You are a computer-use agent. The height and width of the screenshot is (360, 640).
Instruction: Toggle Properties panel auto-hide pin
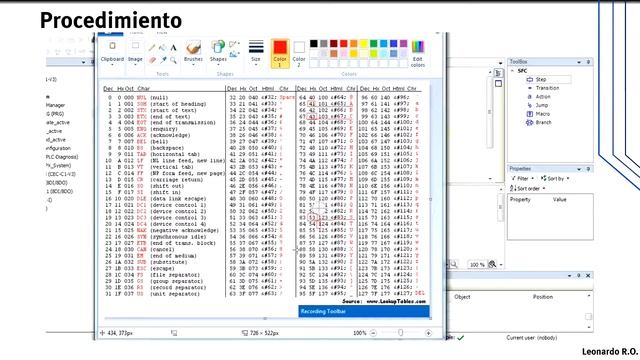(x=588, y=169)
